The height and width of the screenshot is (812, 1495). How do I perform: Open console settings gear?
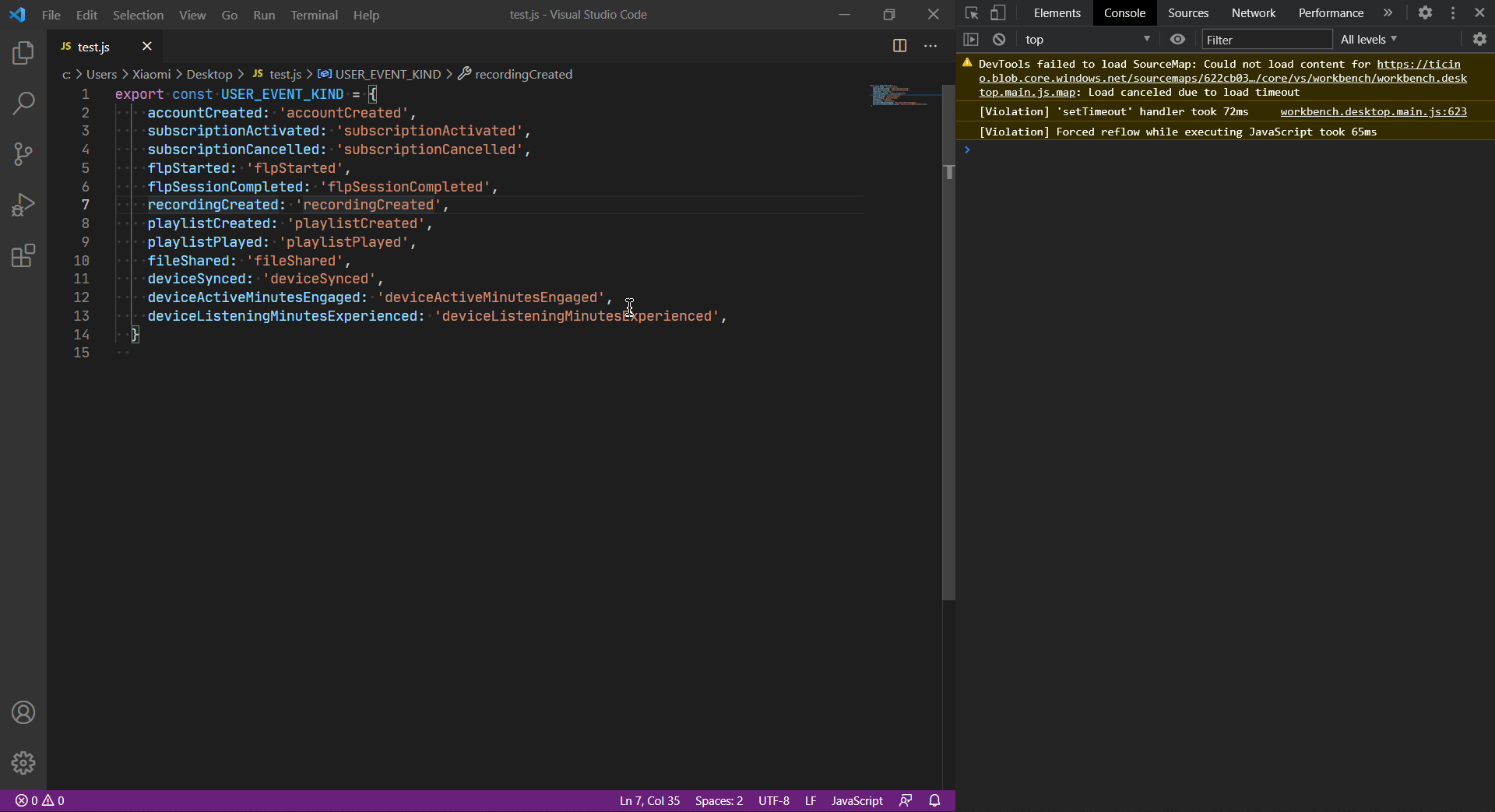(1479, 39)
